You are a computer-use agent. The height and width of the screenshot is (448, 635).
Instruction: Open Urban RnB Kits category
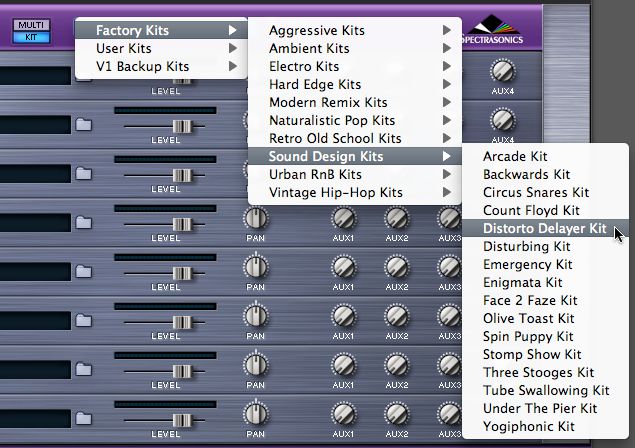point(355,174)
